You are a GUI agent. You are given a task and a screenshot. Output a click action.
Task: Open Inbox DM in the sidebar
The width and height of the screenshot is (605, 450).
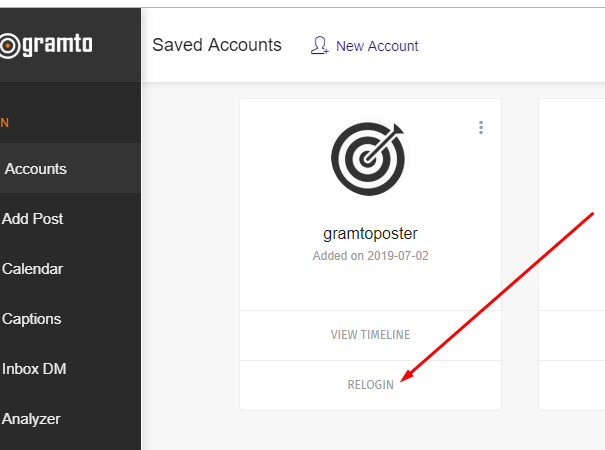click(35, 369)
